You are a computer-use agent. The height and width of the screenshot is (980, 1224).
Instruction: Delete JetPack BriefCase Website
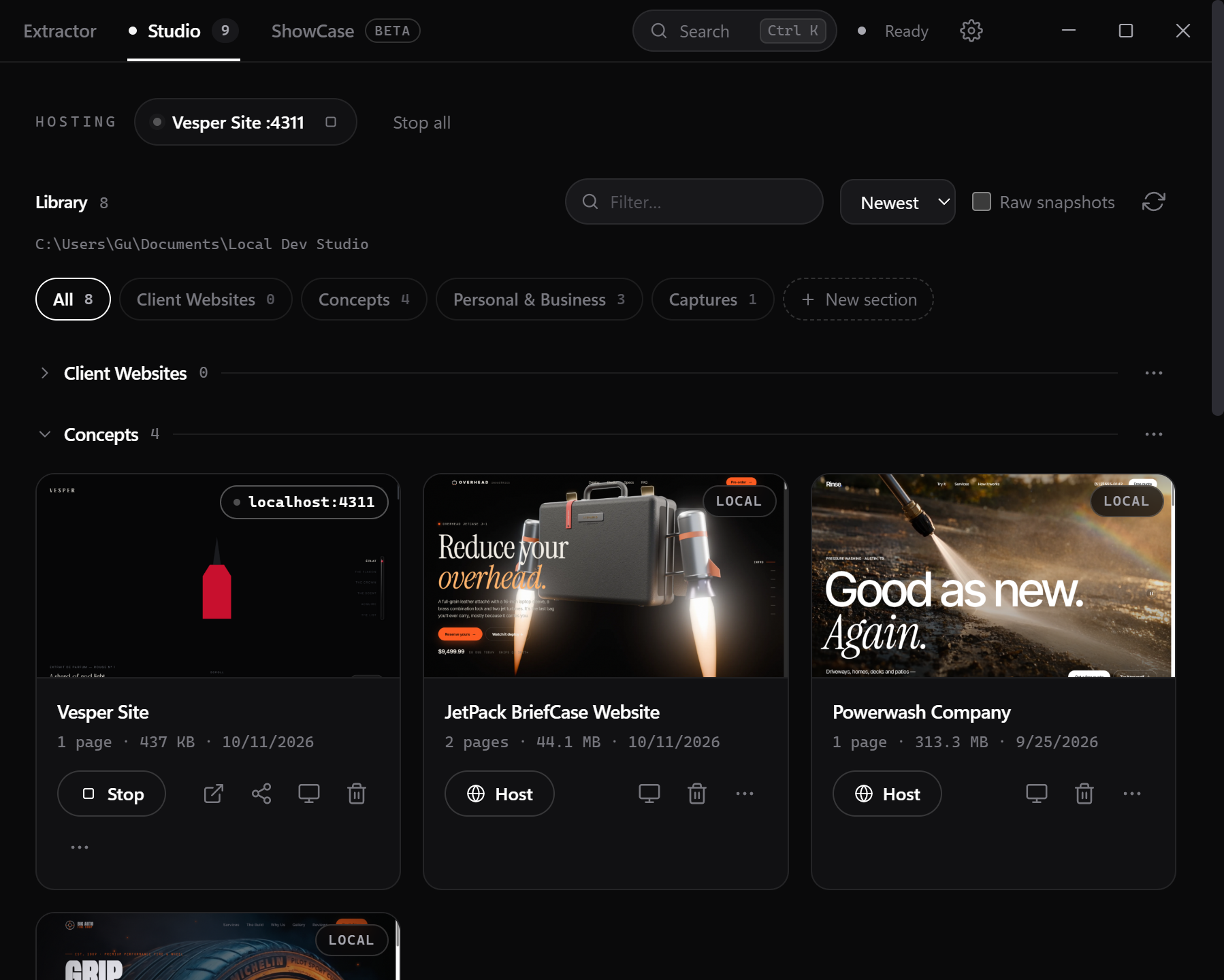pos(697,794)
